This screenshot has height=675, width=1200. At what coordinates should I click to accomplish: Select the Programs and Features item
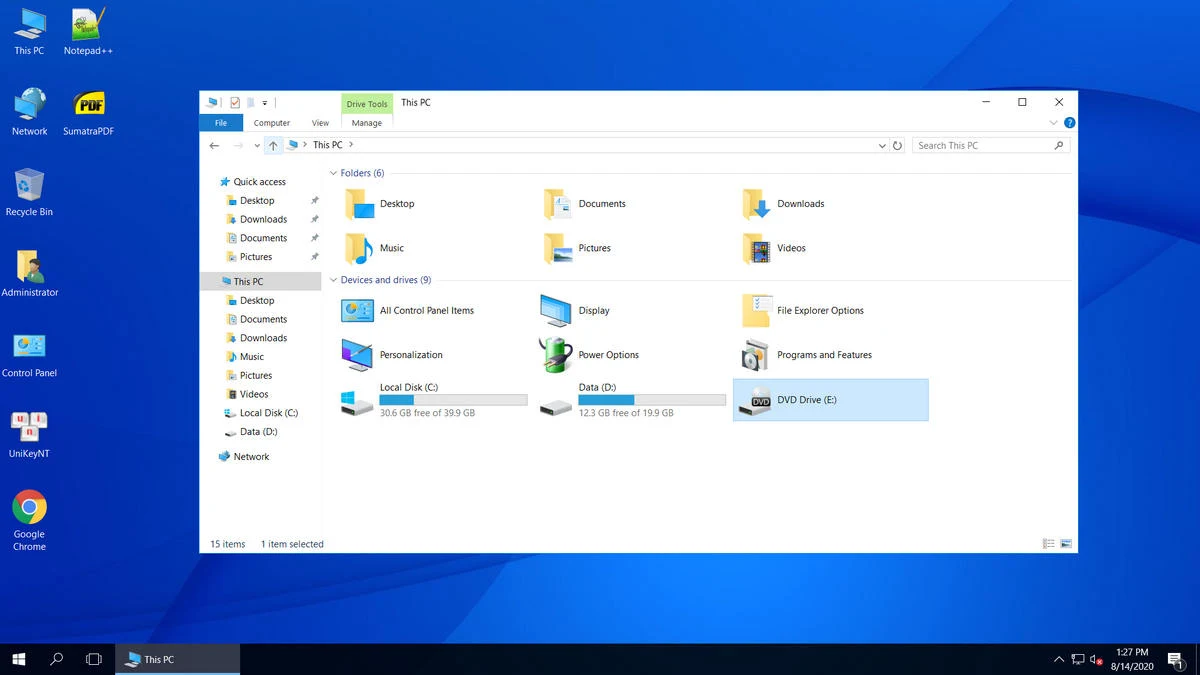[807, 355]
